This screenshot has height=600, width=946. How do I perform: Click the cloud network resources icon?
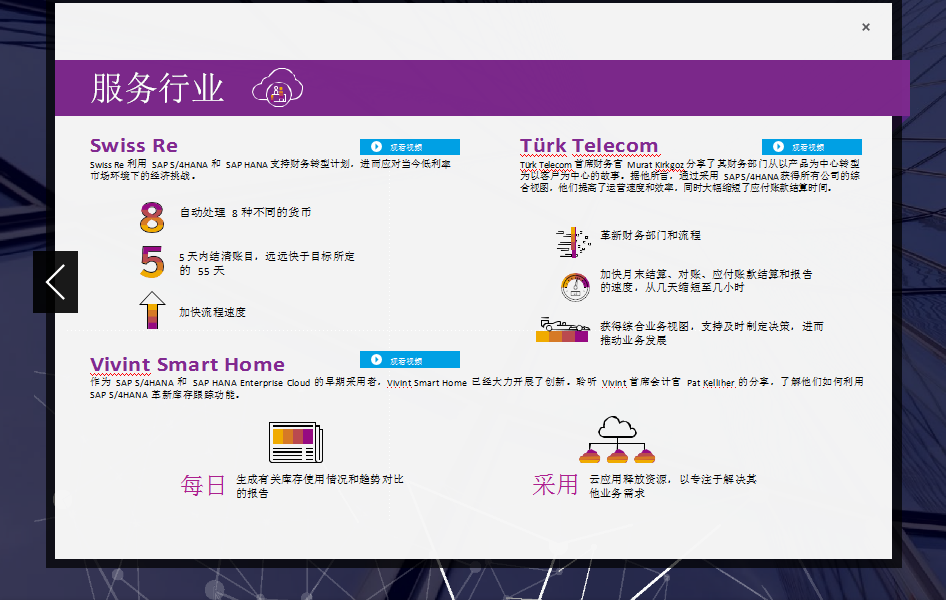(617, 441)
